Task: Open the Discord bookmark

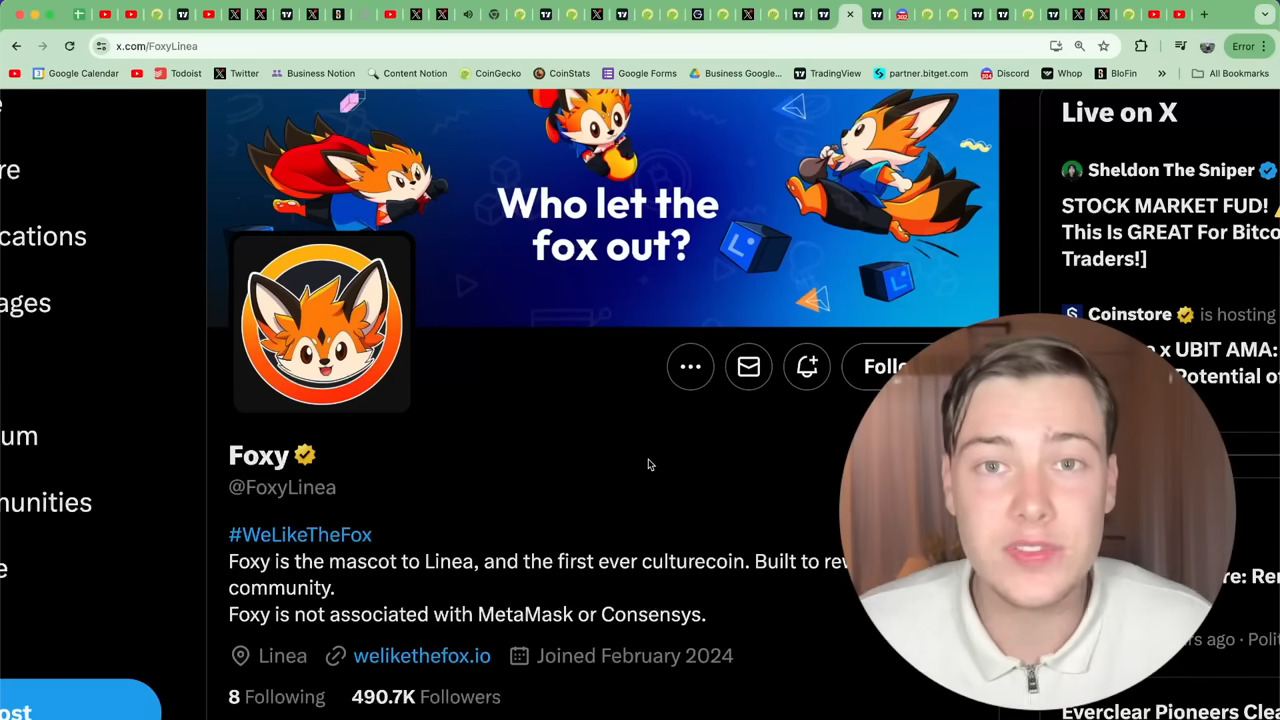Action: click(x=1004, y=73)
